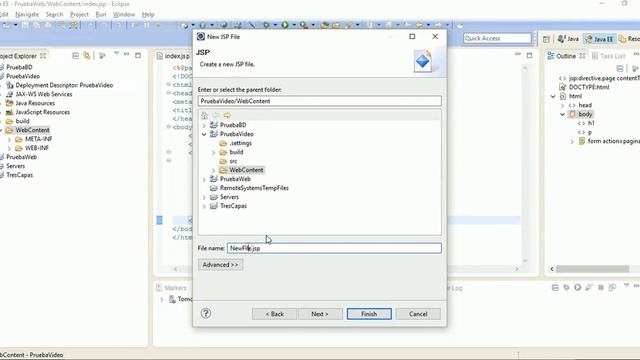Click the Home icon in the folder tree toolbar
Image resolution: width=640 pixels, height=360 pixels.
(x=204, y=115)
